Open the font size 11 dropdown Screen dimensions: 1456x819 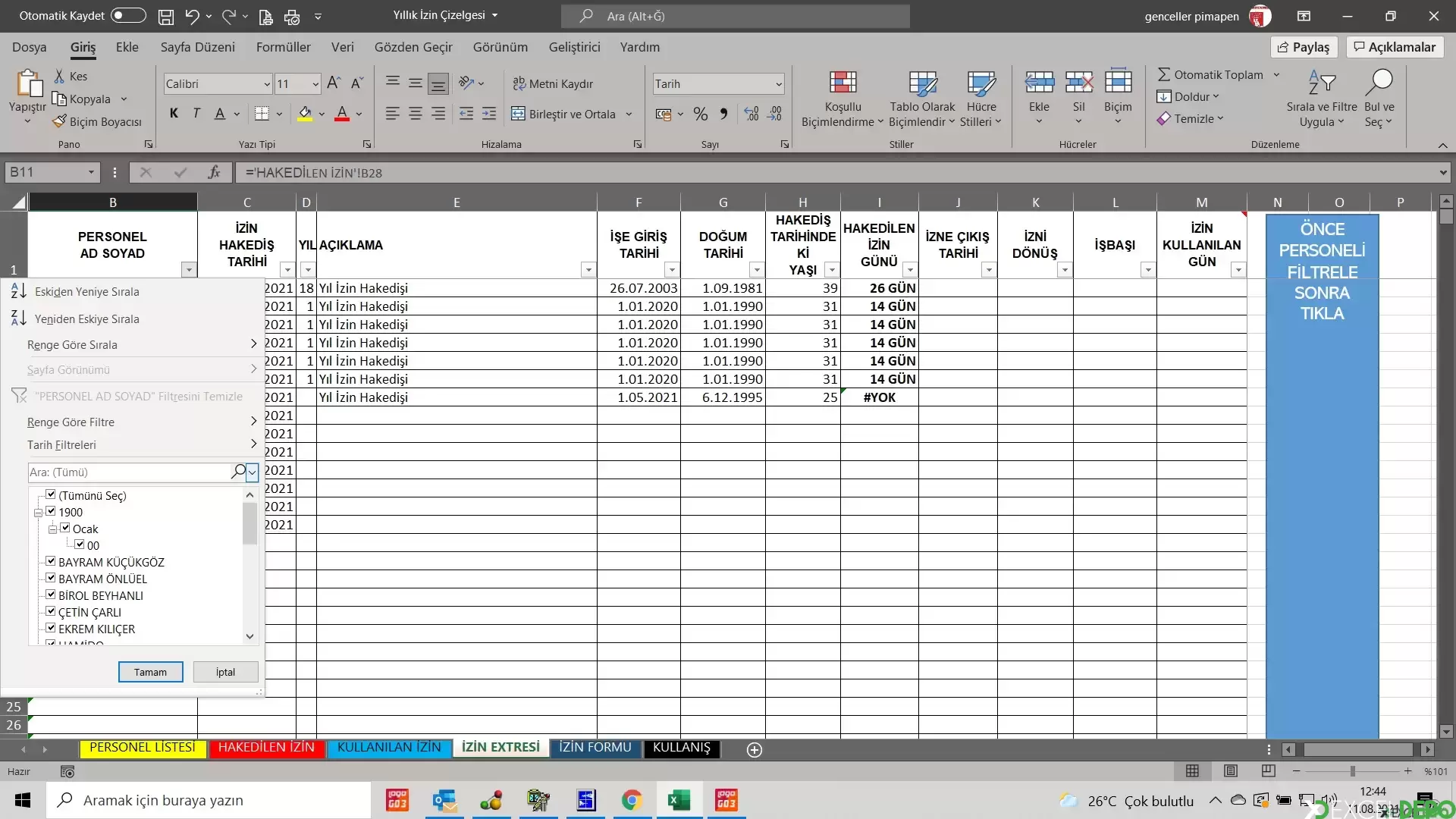pyautogui.click(x=315, y=84)
